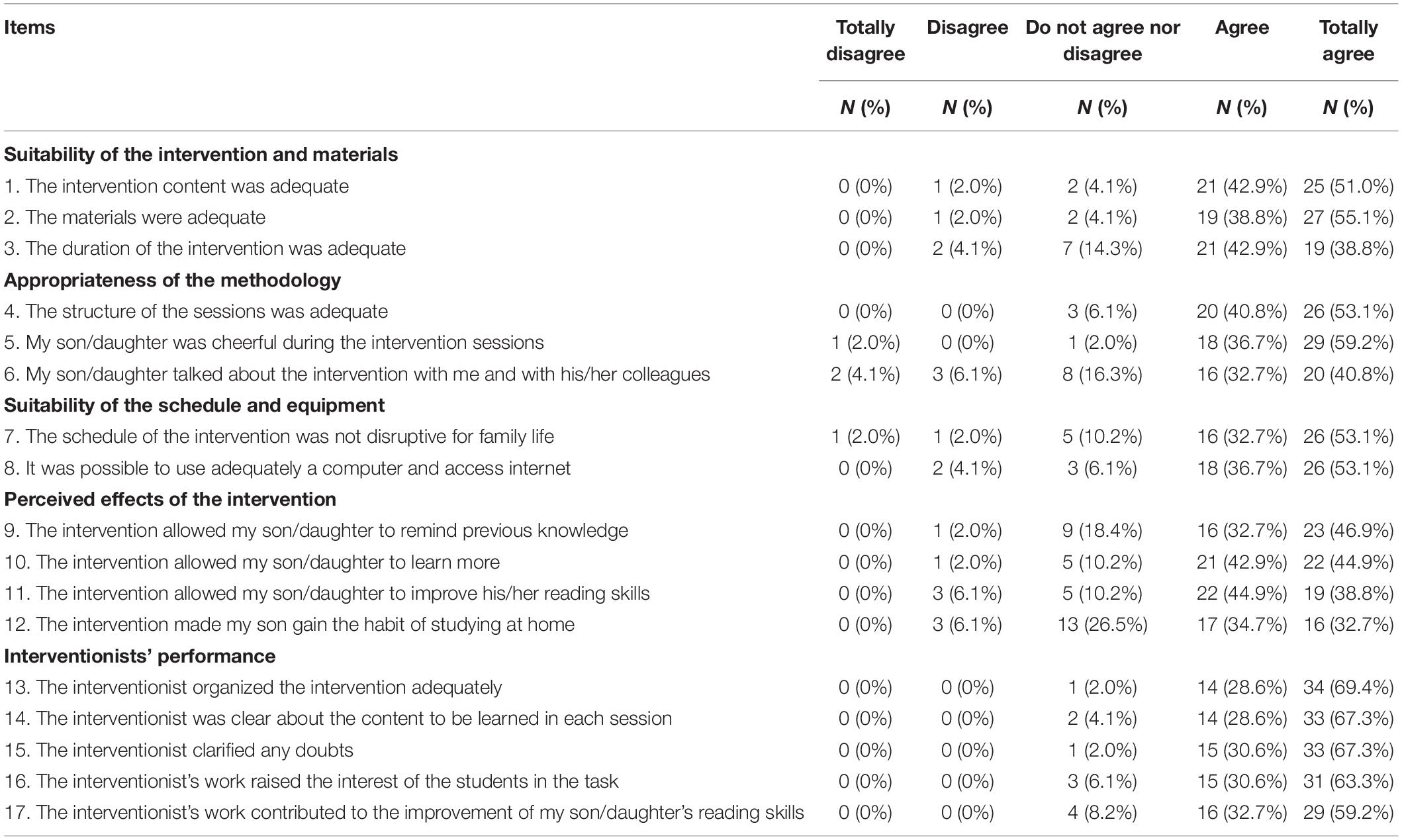Click heading 'Appropriateness of the methodology'

pyautogui.click(x=173, y=280)
